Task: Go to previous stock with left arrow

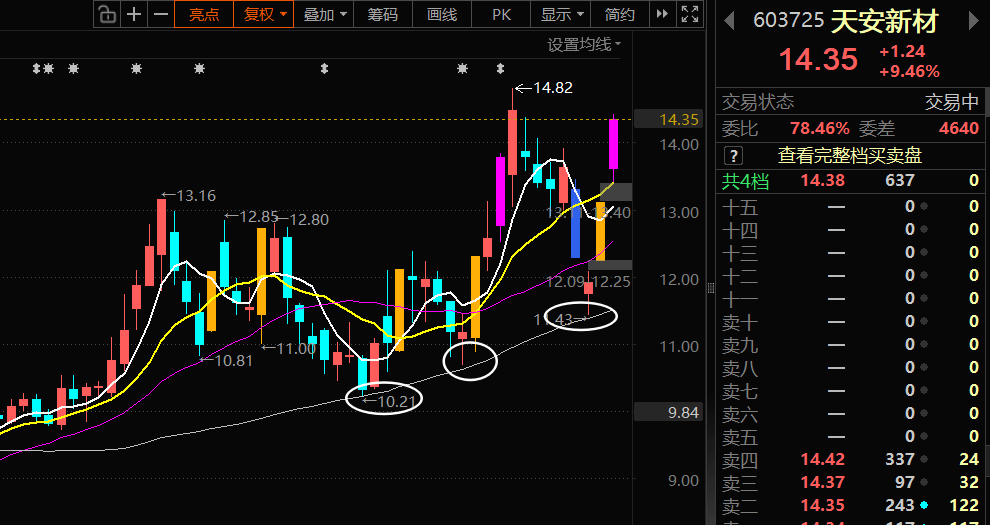Action: point(729,21)
